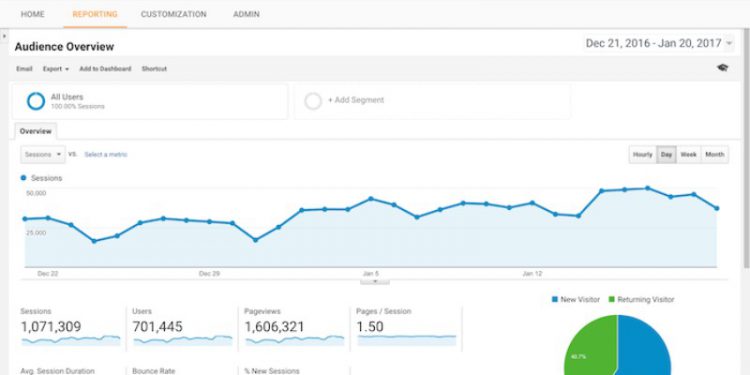Click the 50,000 y-axis label

coord(36,193)
